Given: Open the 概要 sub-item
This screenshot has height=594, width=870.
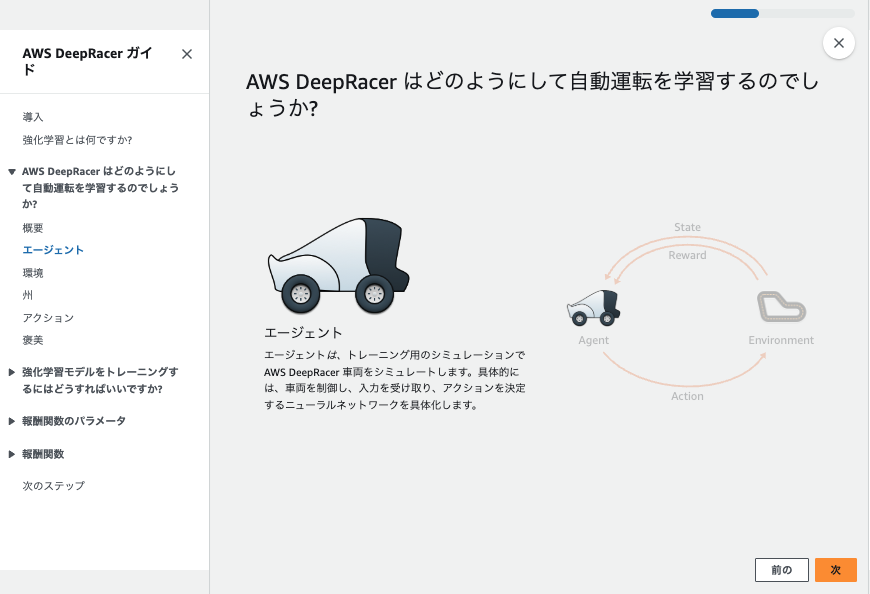Looking at the screenshot, I should click(x=34, y=227).
